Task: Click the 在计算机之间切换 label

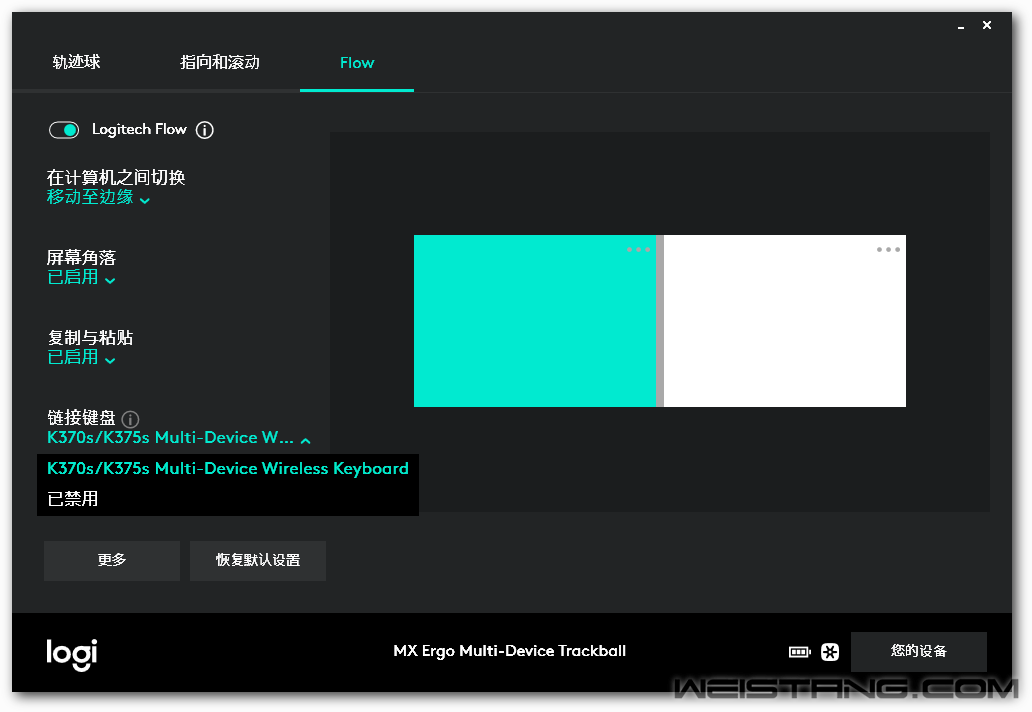Action: tap(116, 178)
